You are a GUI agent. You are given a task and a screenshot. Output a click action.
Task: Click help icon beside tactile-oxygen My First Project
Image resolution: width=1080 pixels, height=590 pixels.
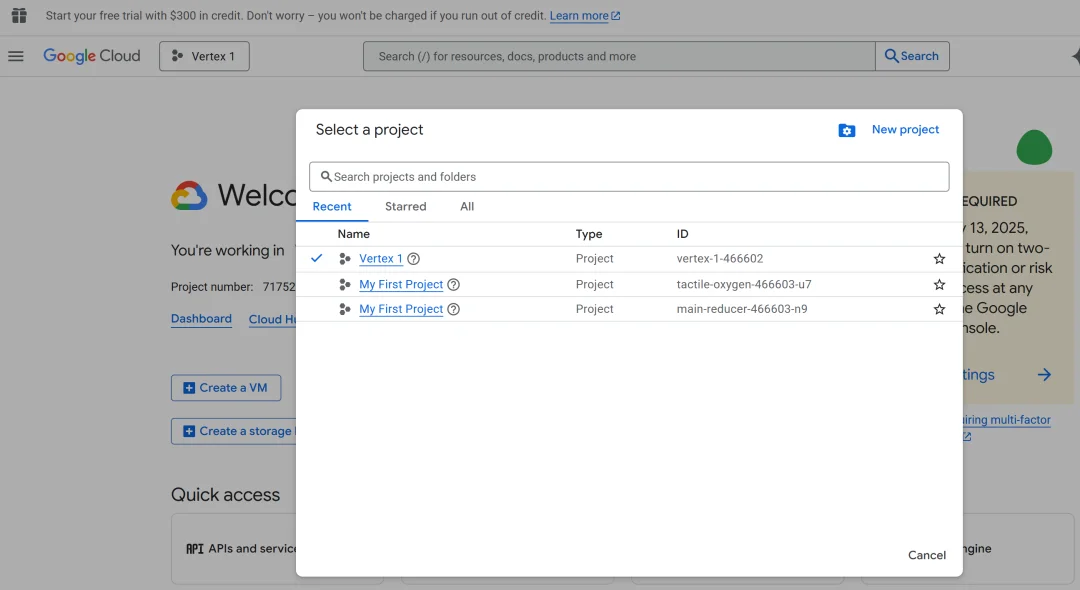tap(453, 285)
